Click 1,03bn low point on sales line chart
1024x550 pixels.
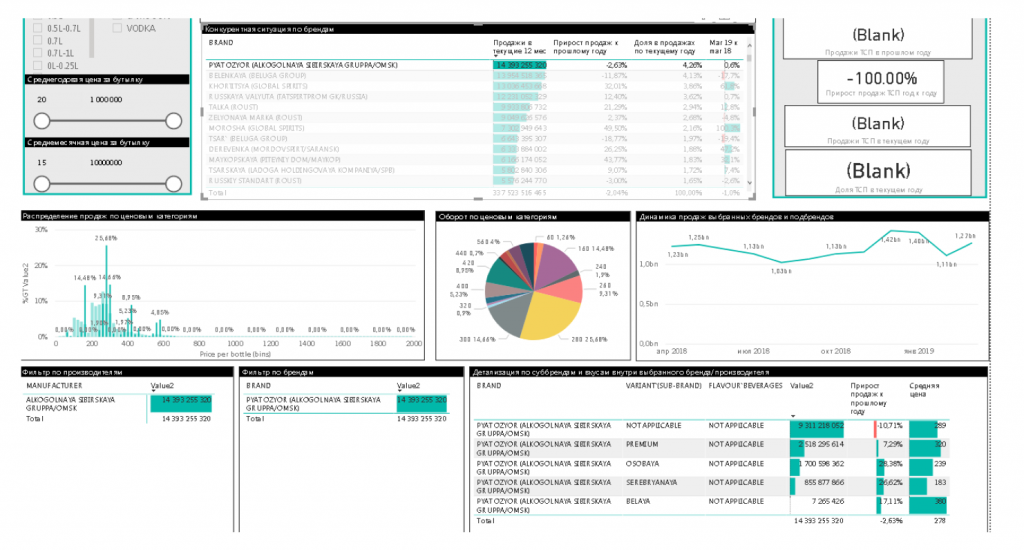[x=782, y=262]
